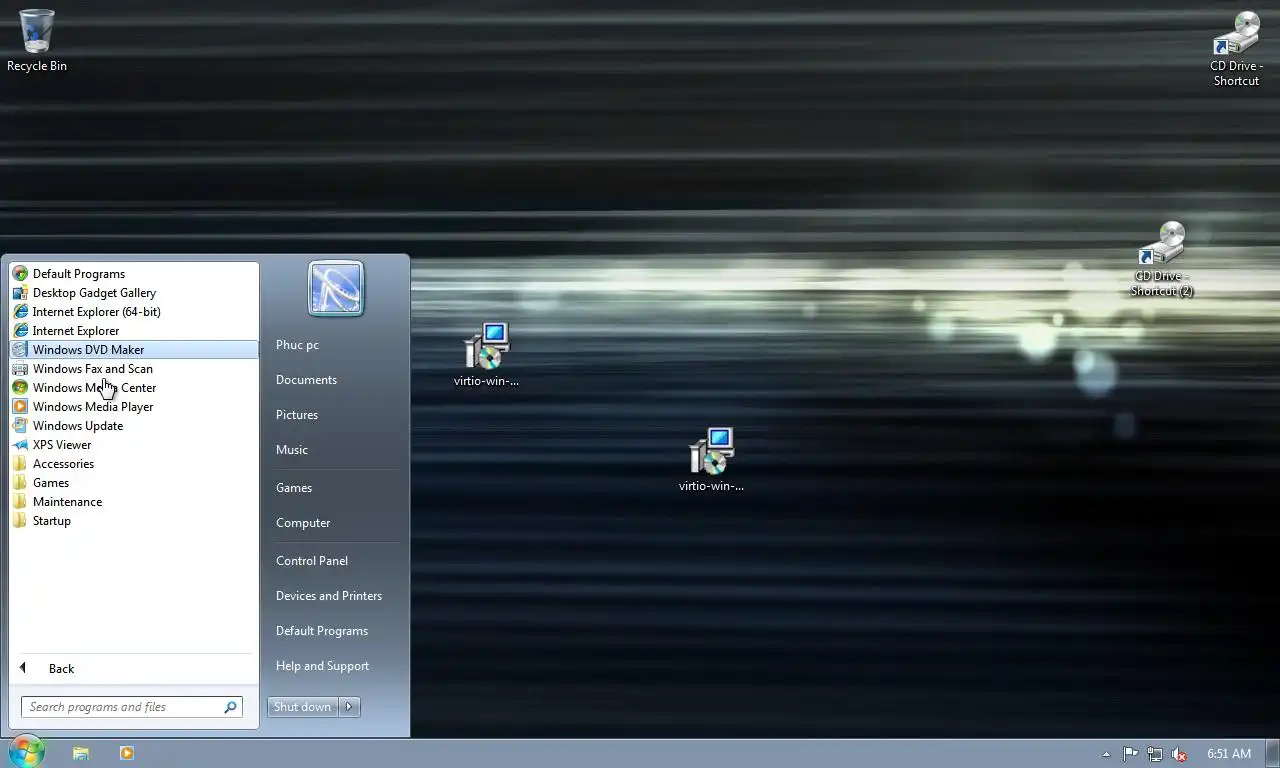The width and height of the screenshot is (1280, 768).
Task: Click the user account picture
Action: tap(336, 288)
